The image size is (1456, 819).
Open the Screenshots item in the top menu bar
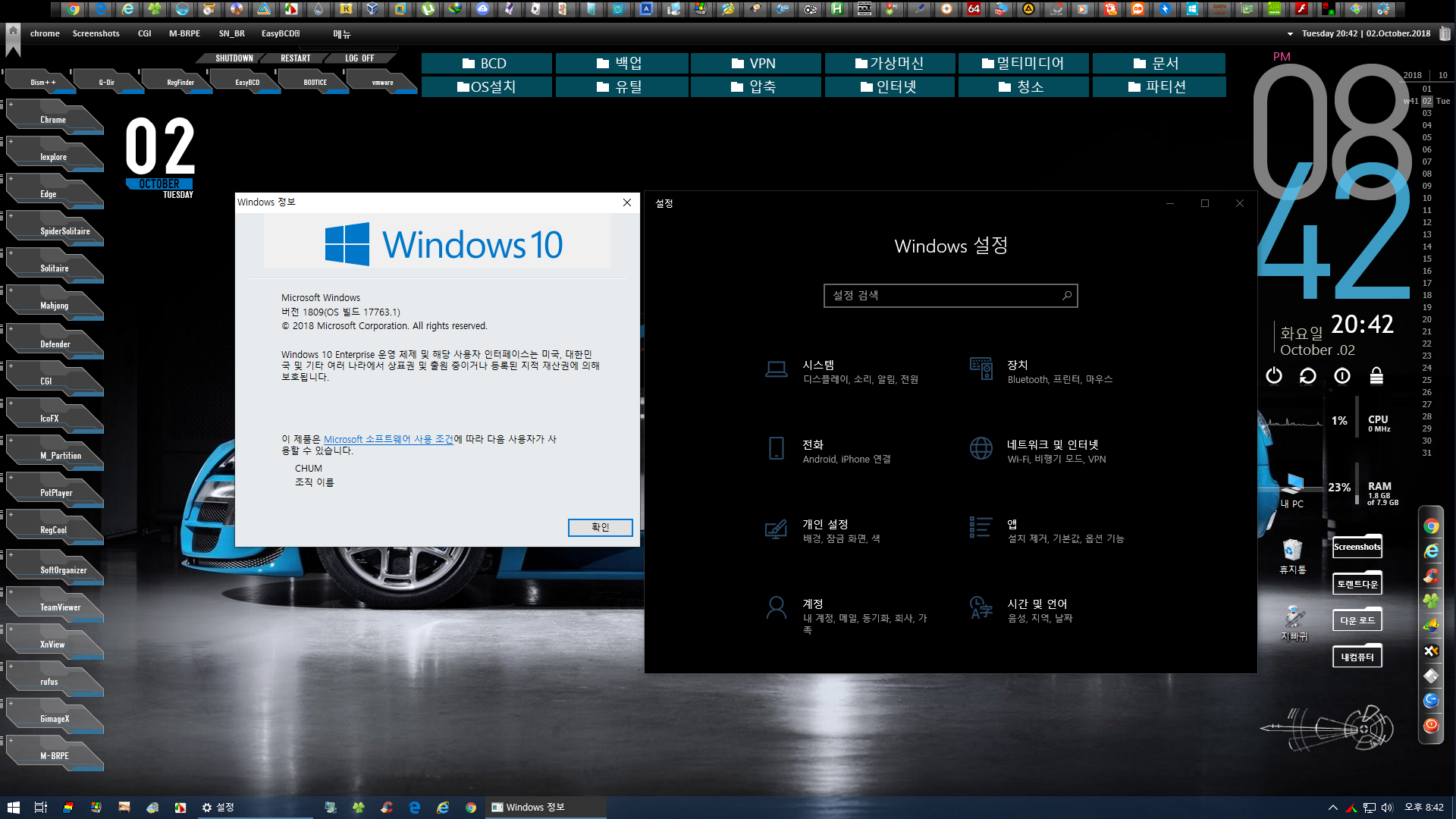point(96,33)
